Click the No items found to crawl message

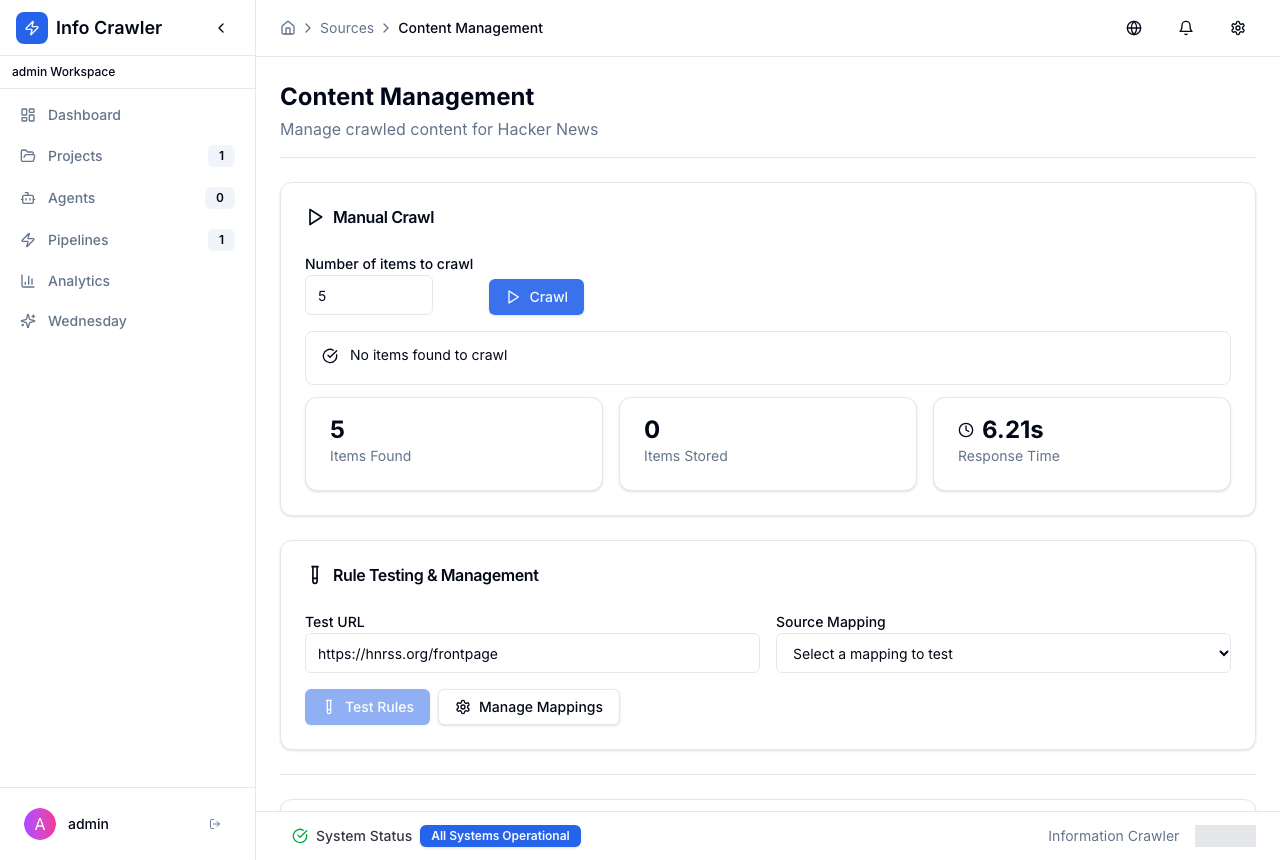[428, 355]
